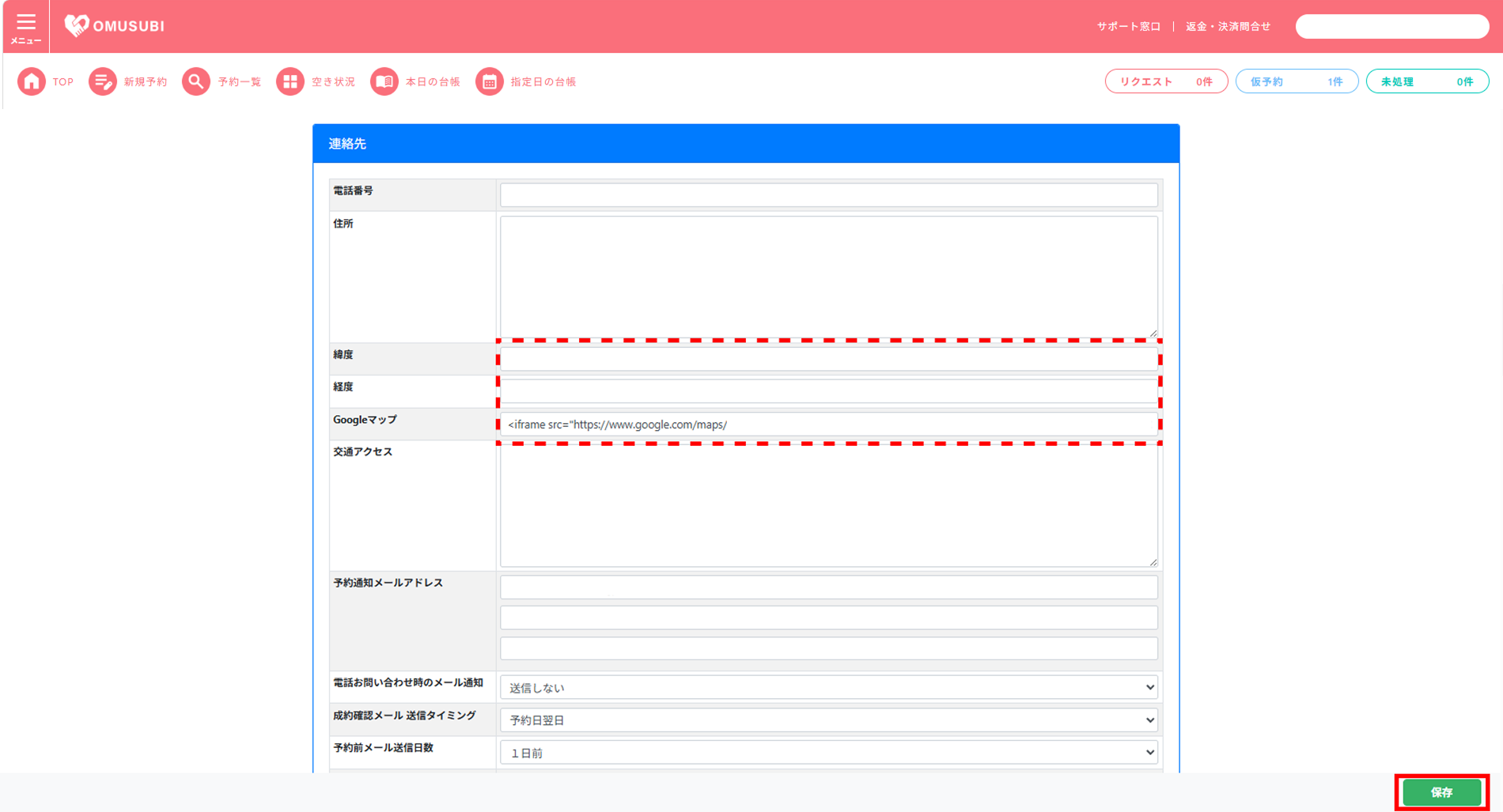Open 成約確認メール 送信タイミング dropdown

pyautogui.click(x=829, y=720)
